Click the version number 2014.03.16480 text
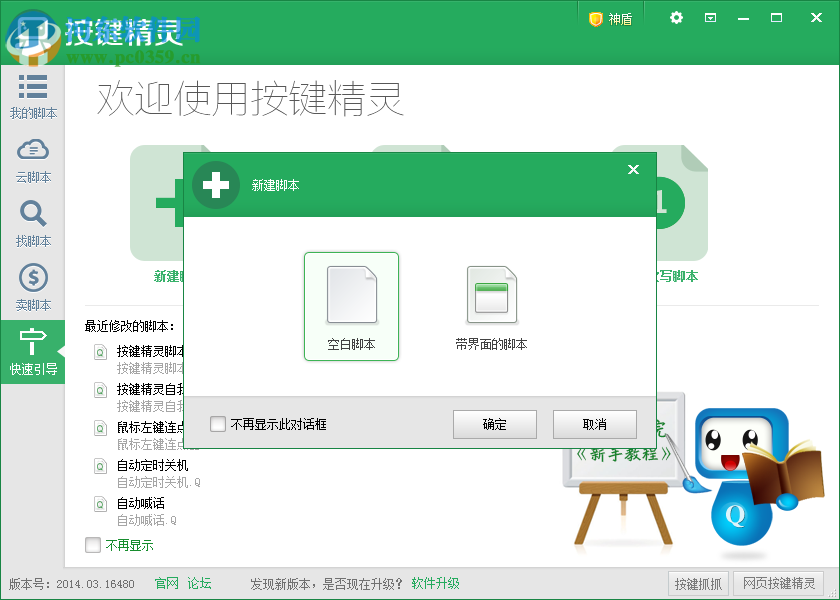 [95, 584]
